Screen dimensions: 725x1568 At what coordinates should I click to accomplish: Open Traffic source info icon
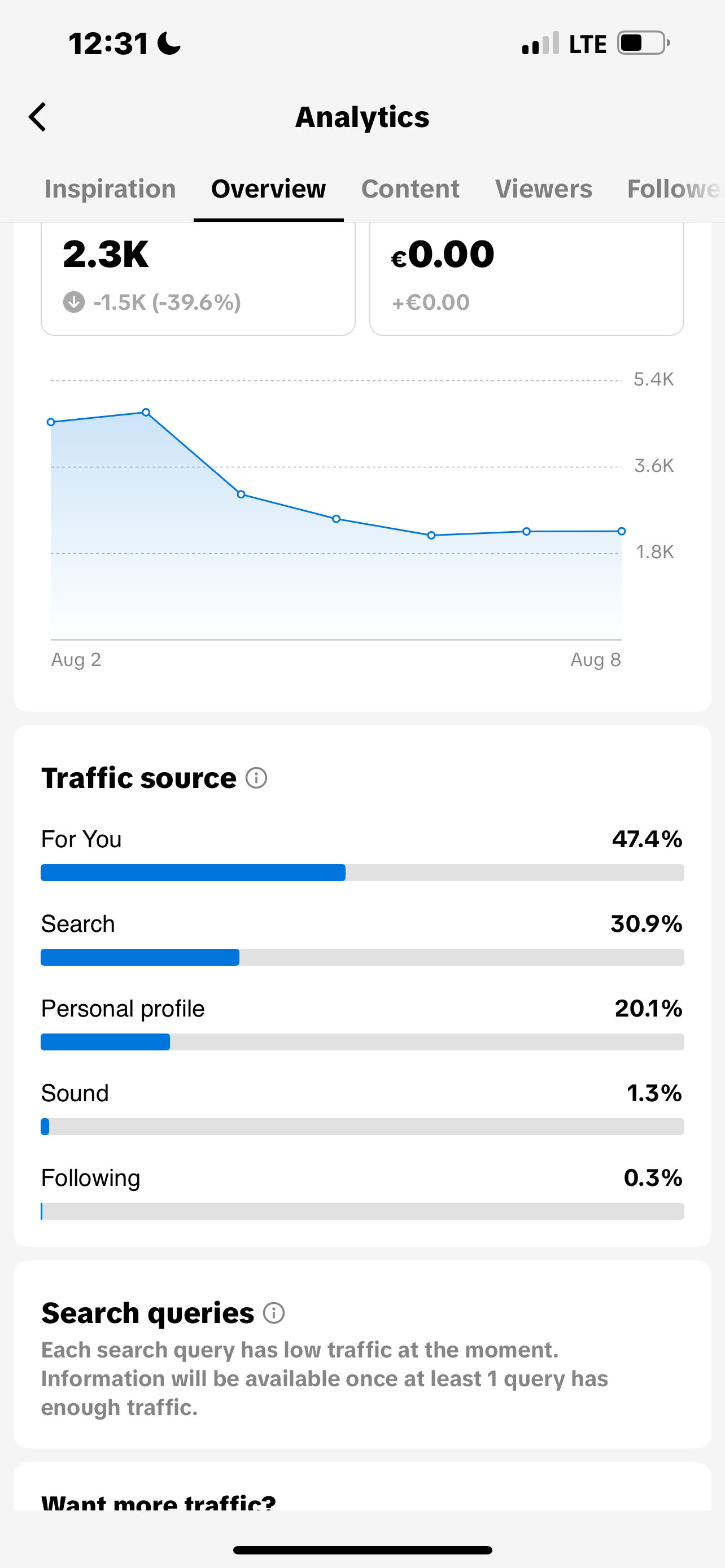256,778
